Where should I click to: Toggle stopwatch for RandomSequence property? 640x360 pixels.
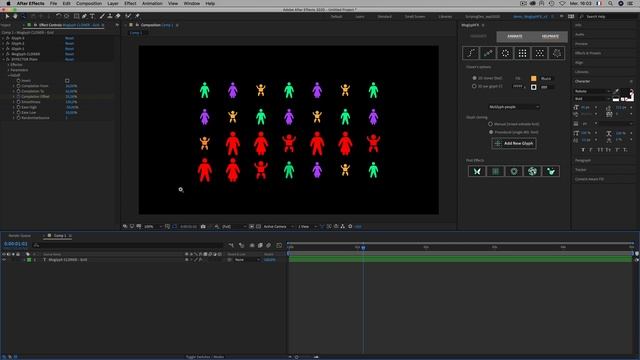(x=18, y=118)
